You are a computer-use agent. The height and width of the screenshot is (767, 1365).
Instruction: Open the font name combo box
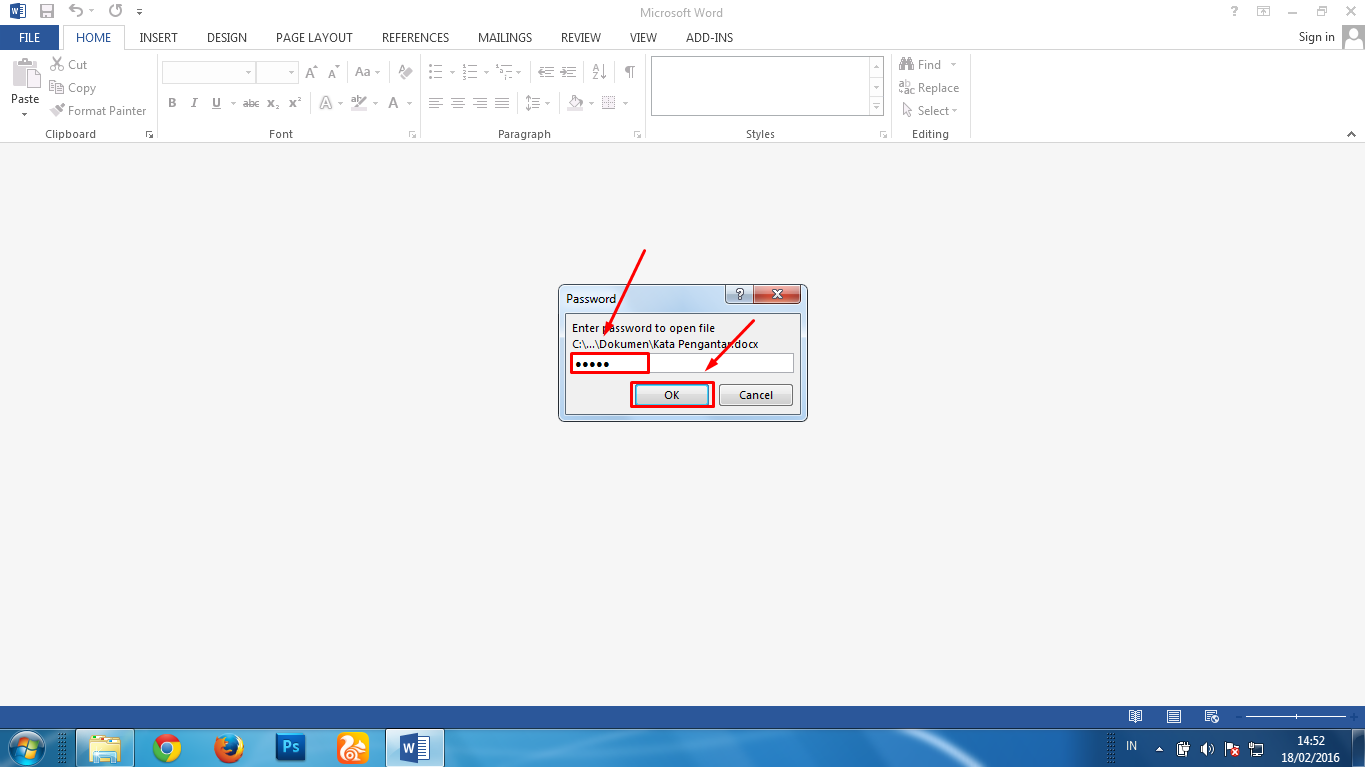(x=208, y=72)
